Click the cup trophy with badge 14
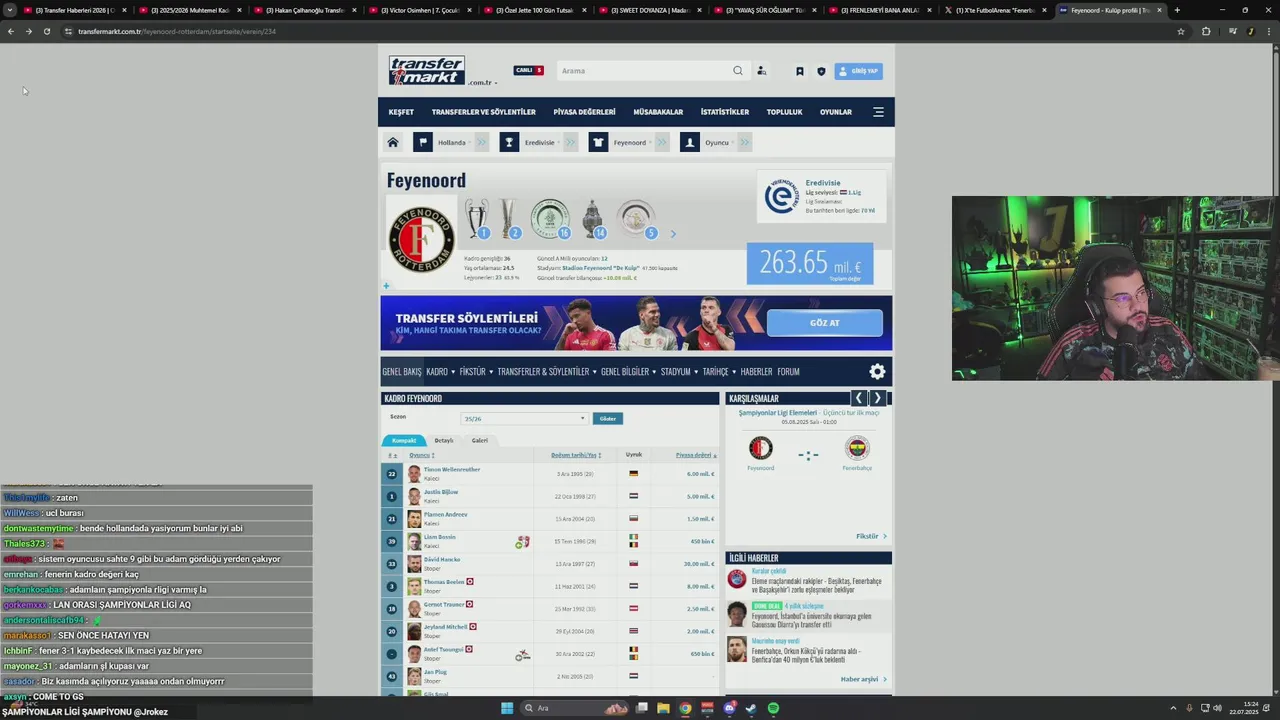 pos(593,219)
